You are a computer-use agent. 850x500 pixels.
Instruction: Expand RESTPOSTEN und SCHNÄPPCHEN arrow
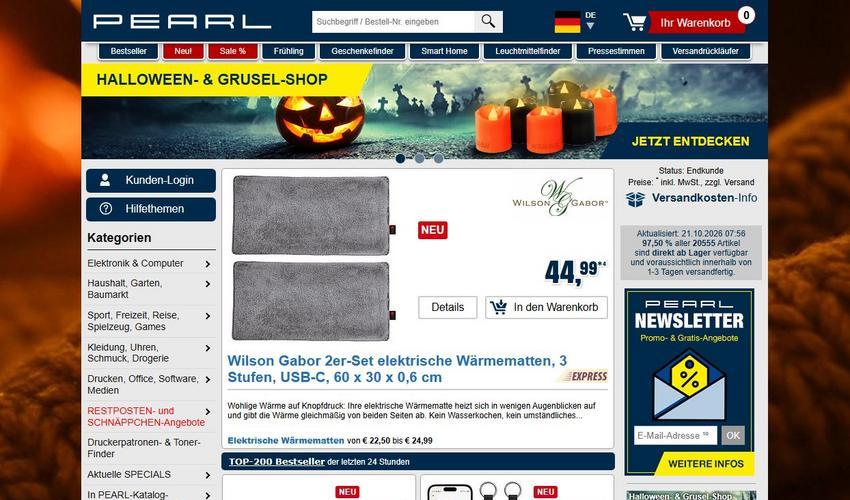(x=208, y=412)
